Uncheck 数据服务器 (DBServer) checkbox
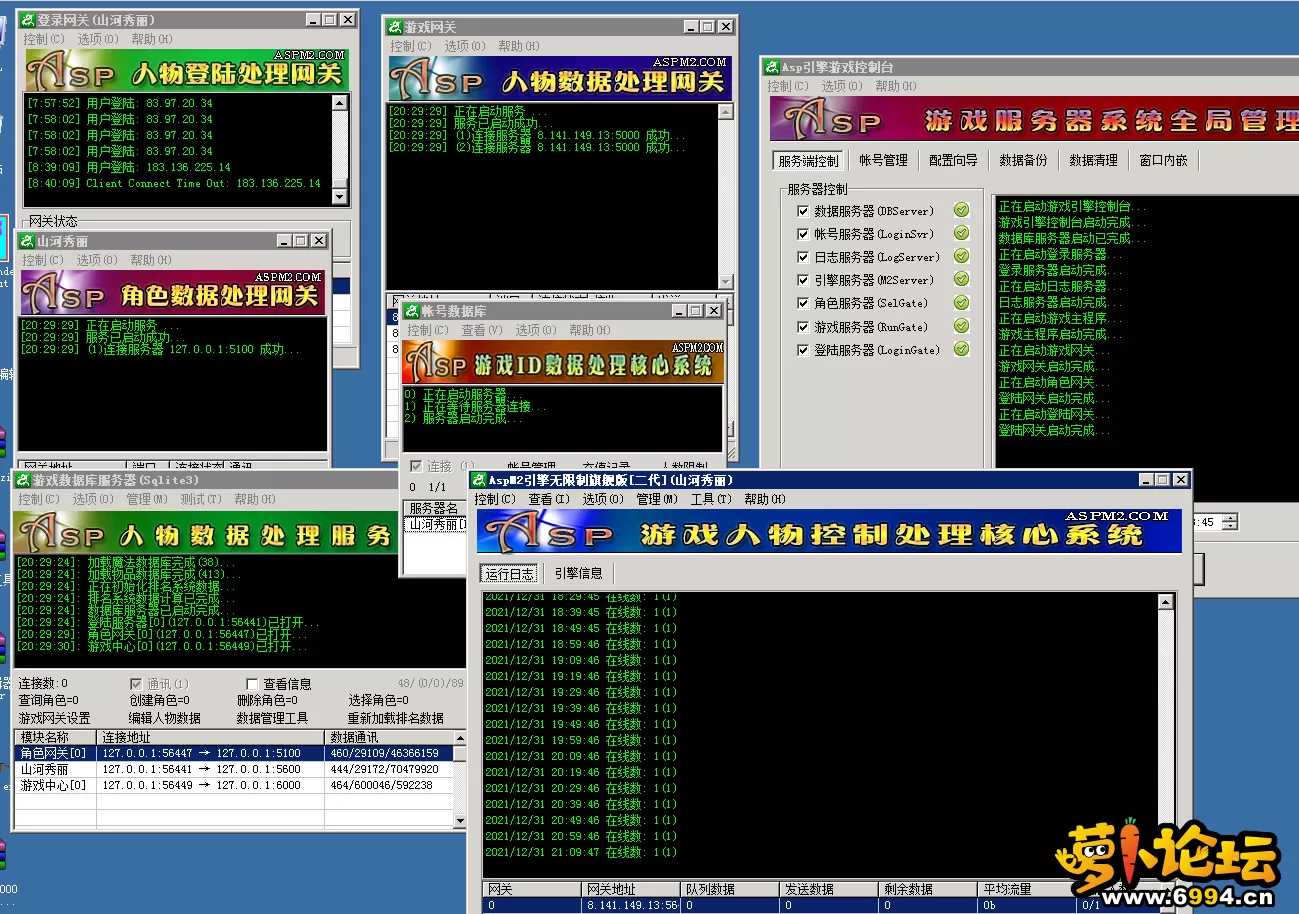Viewport: 1299px width, 914px height. (803, 211)
